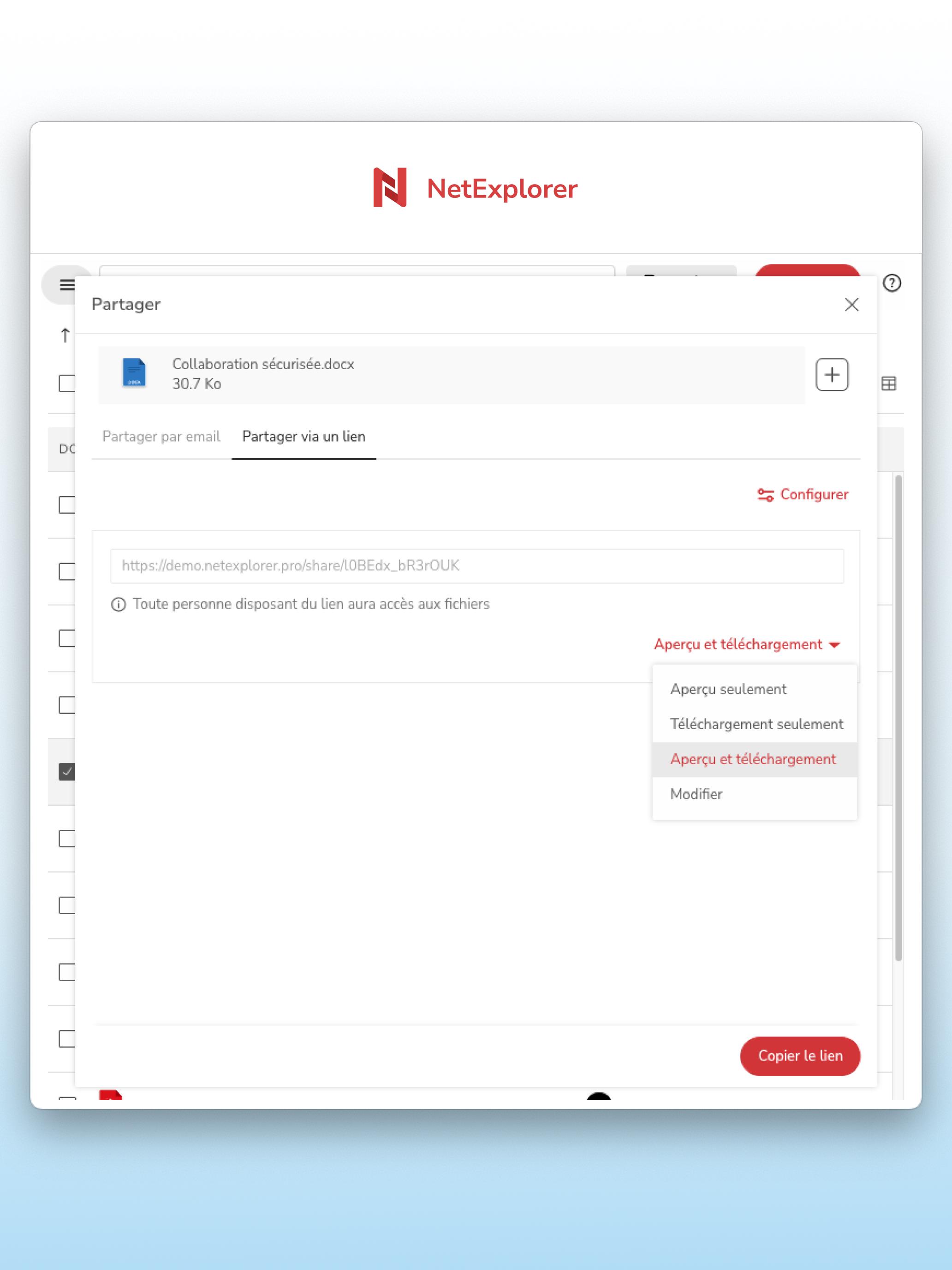Viewport: 952px width, 1270px height.
Task: Click 'Toute personne disposant du lien' notice
Action: tap(311, 604)
